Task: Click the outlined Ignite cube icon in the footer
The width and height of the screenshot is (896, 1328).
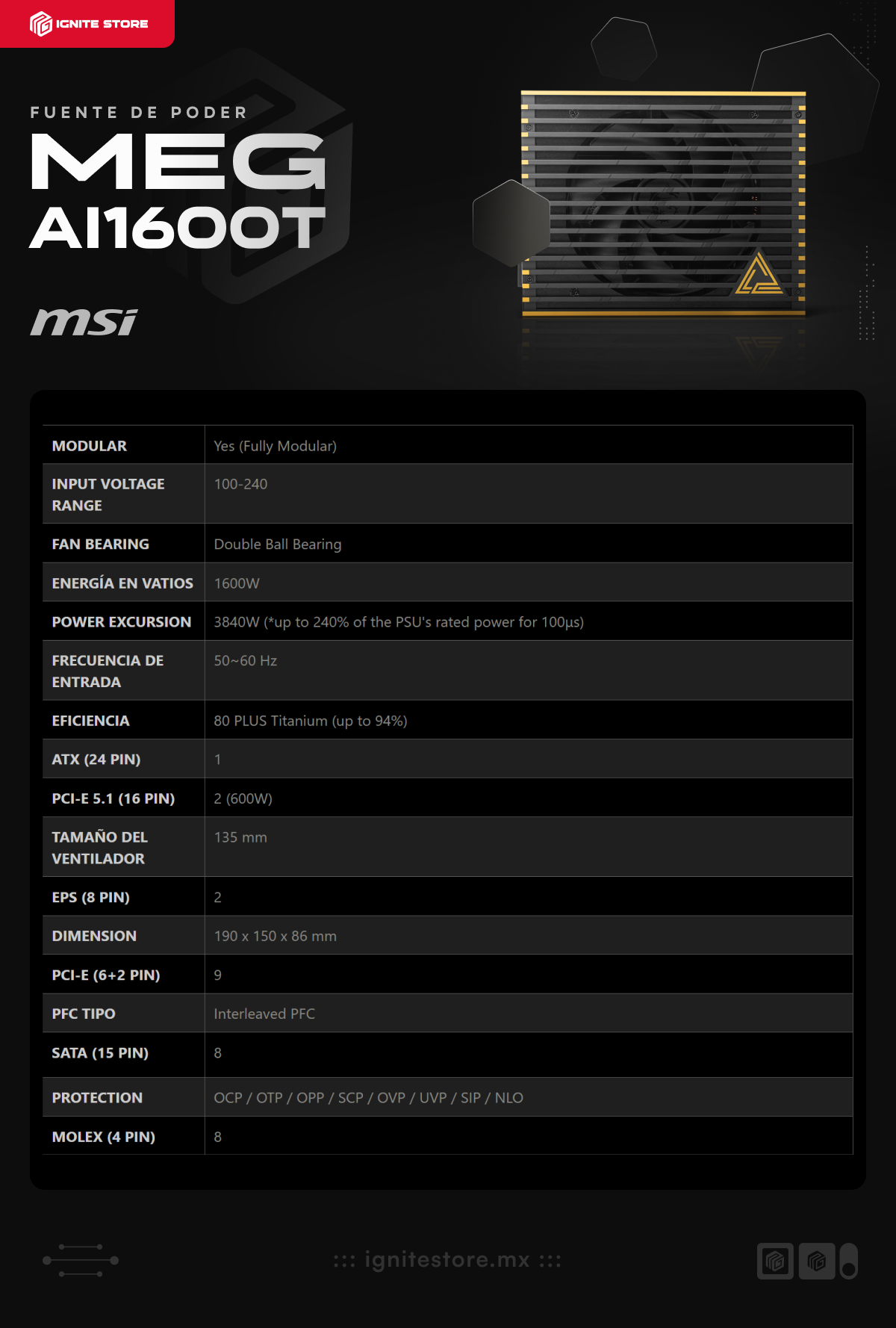Action: (x=775, y=1261)
